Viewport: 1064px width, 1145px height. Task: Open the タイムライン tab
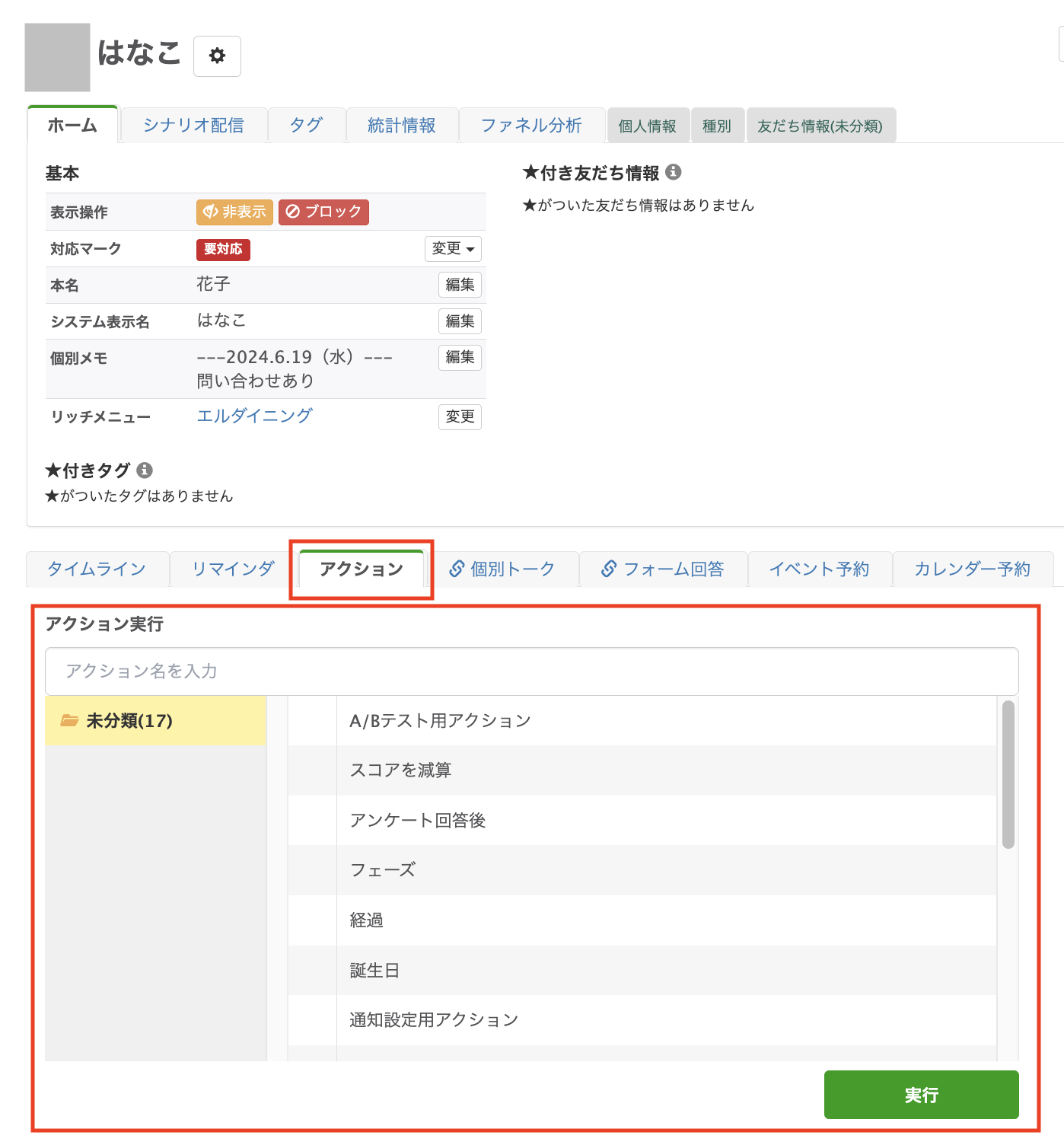(97, 568)
